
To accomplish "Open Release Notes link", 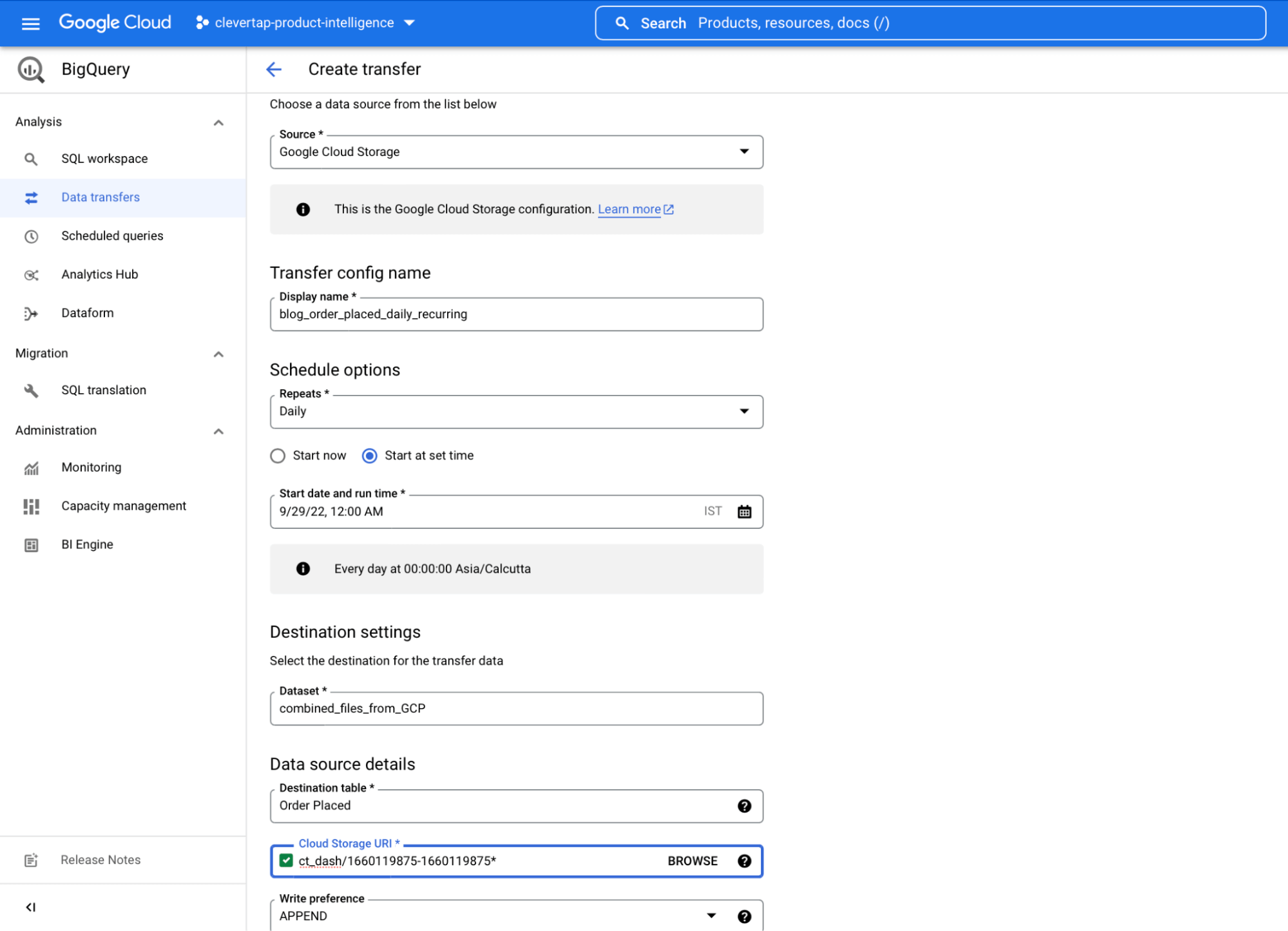I will pyautogui.click(x=101, y=860).
